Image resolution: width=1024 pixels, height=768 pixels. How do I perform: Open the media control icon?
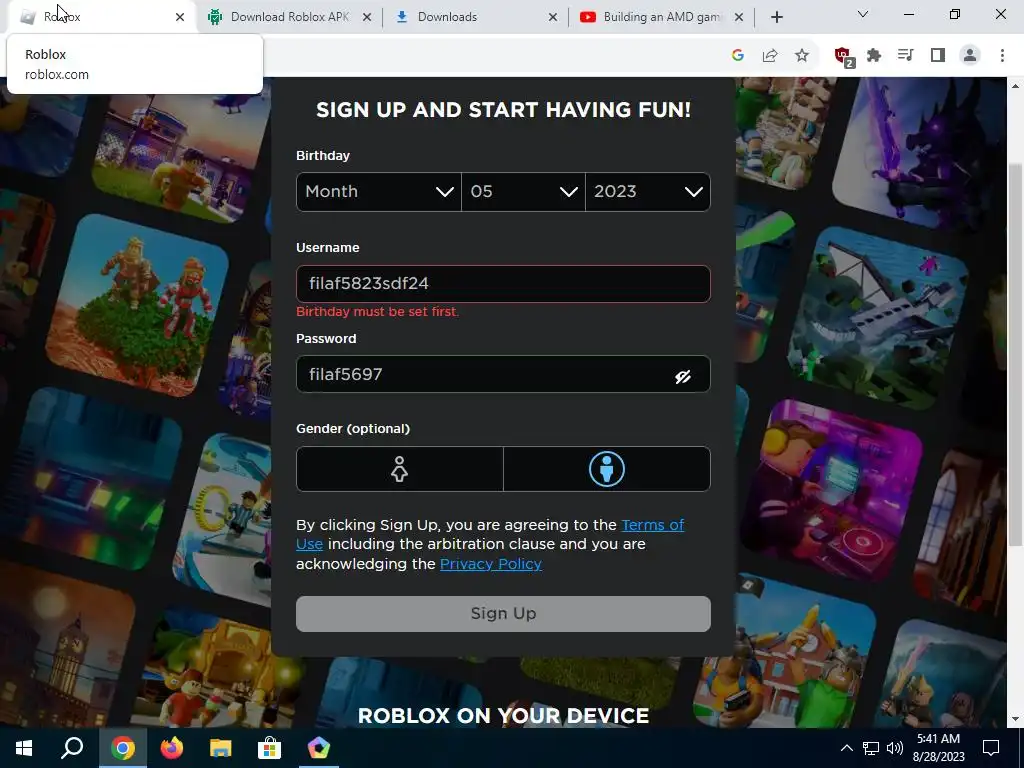[906, 56]
